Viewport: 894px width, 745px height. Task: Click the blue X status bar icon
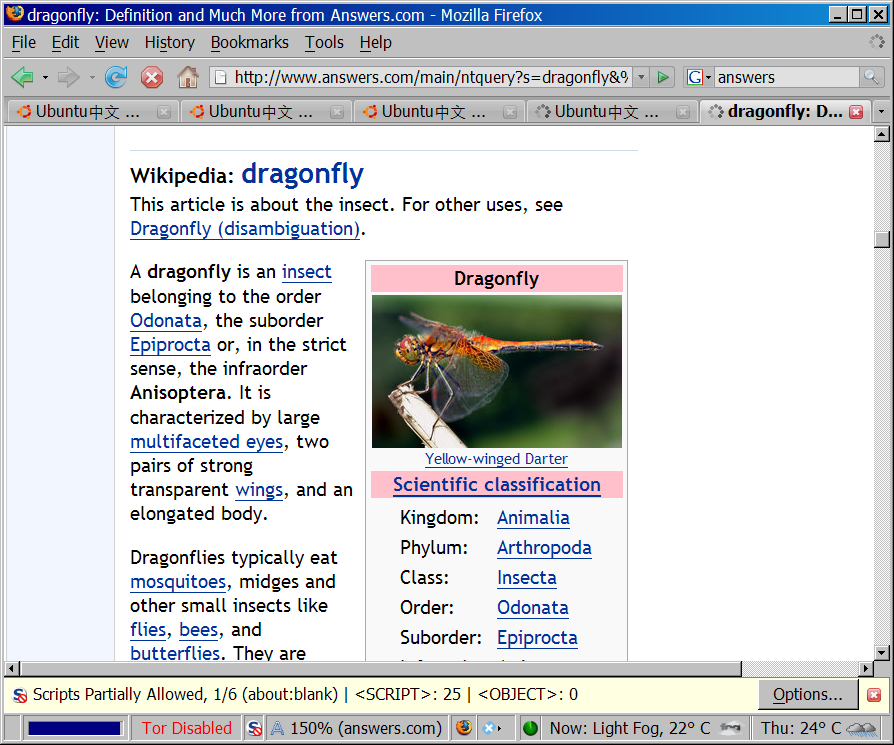coord(489,728)
